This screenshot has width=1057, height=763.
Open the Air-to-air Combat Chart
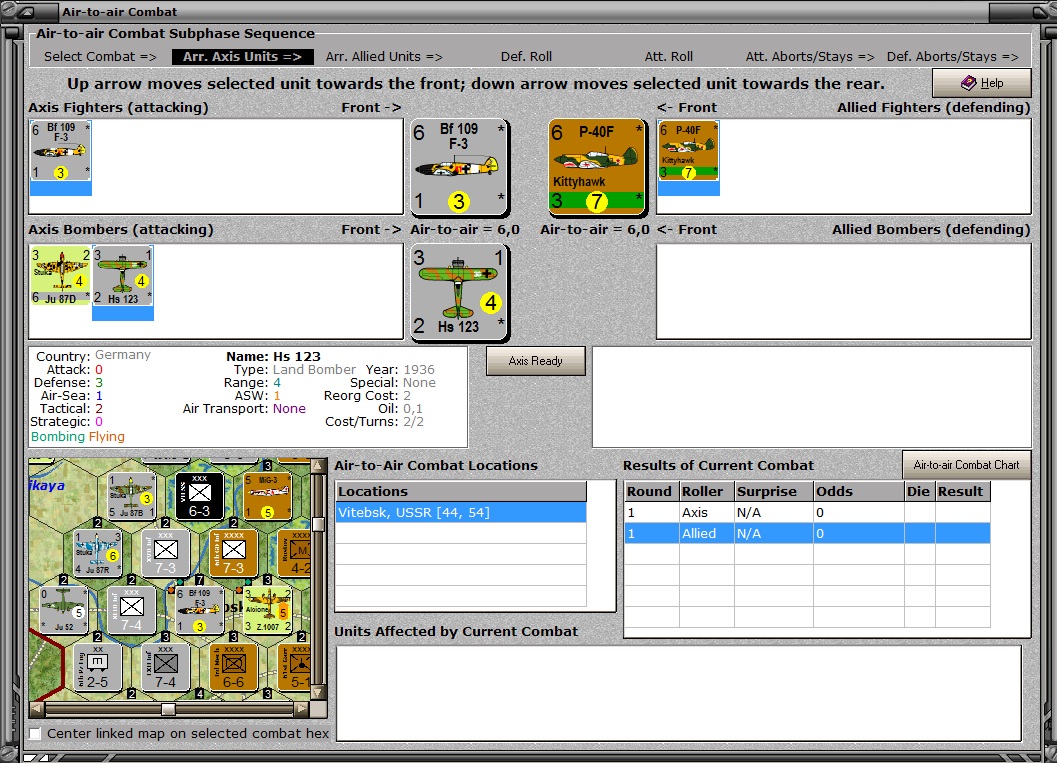(966, 465)
